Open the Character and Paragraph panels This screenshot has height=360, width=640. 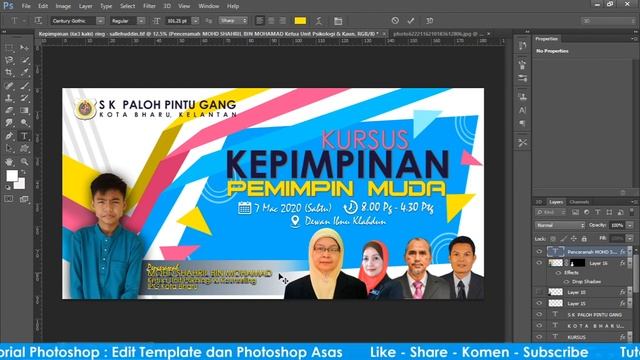coord(338,20)
